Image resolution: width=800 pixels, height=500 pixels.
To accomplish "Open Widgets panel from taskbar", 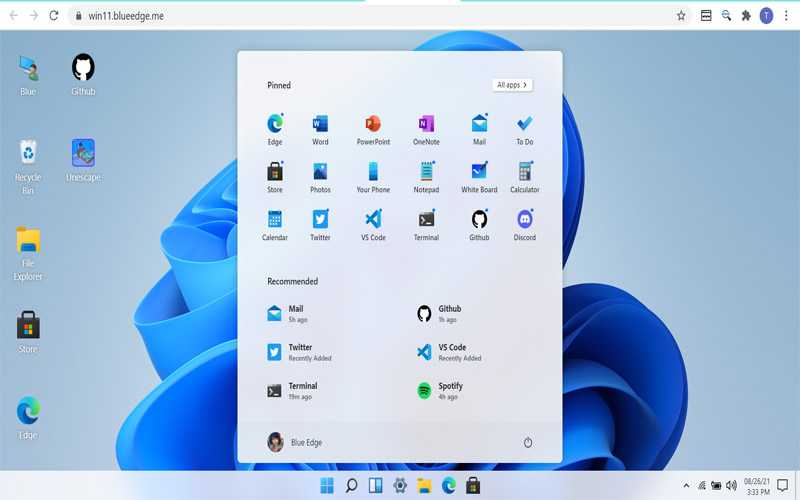I will 376,486.
